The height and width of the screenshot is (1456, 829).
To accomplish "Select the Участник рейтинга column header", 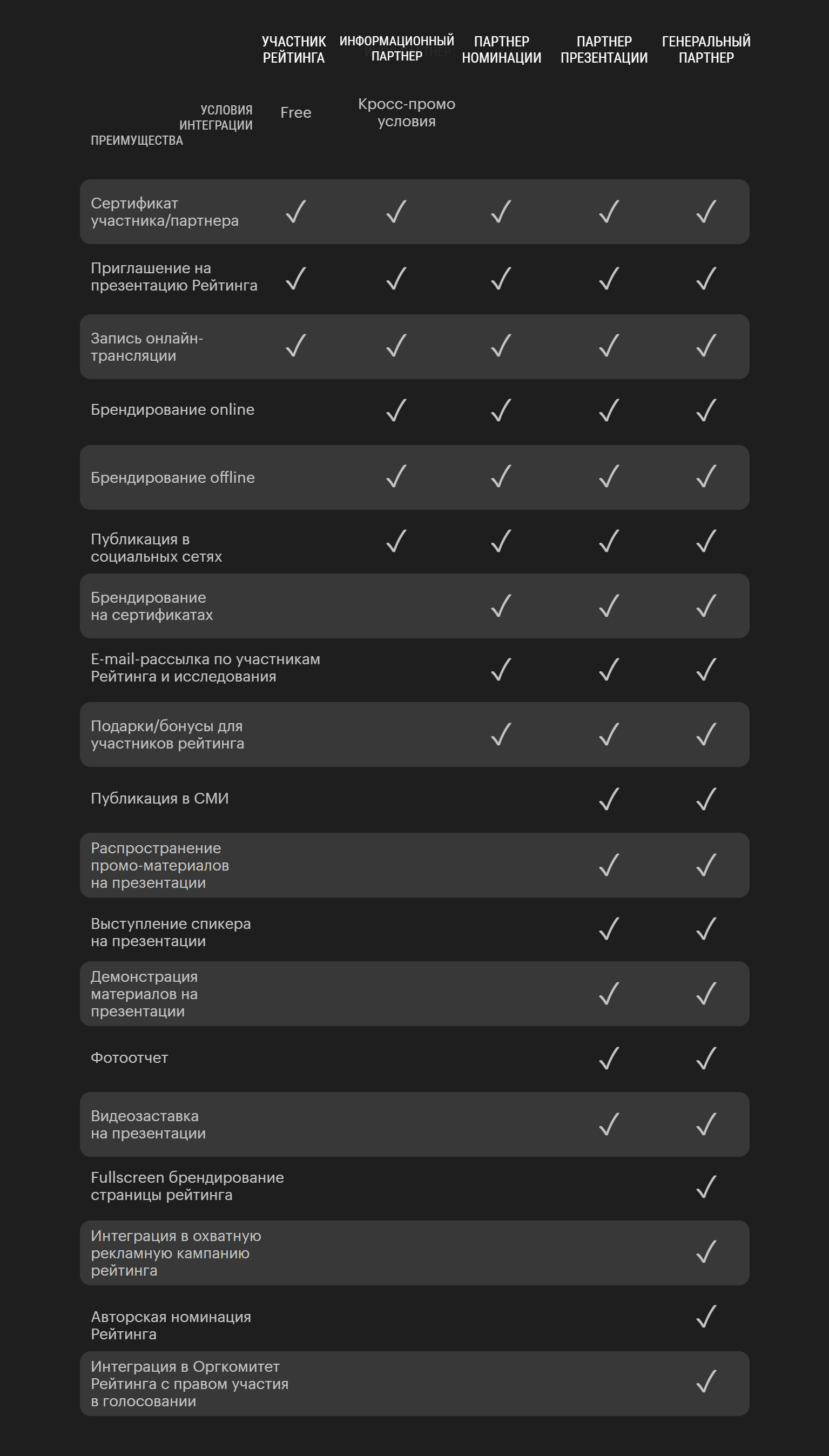I will tap(294, 50).
